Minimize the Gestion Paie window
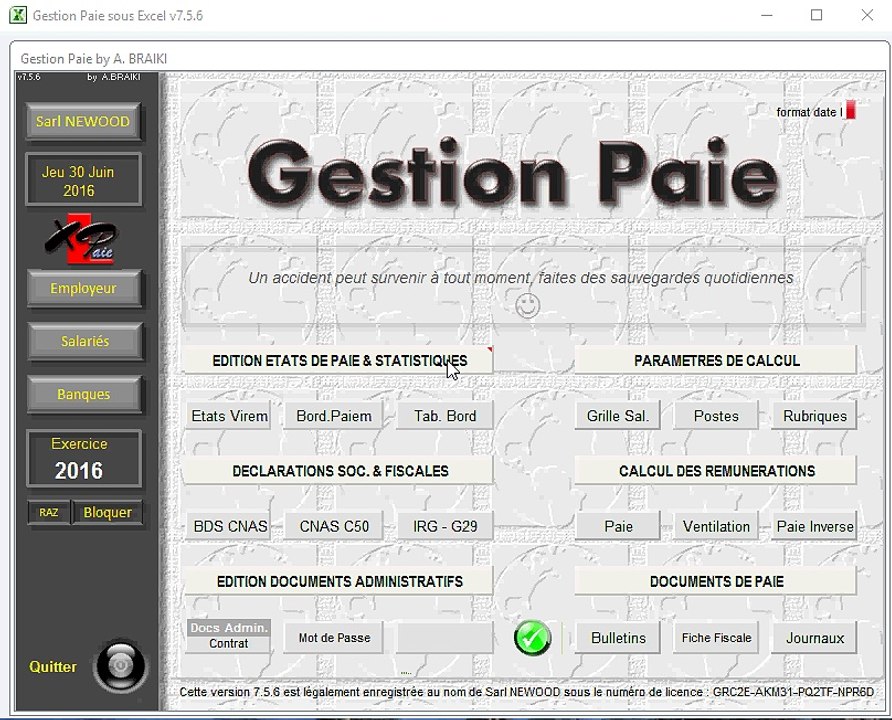The width and height of the screenshot is (892, 720). (767, 15)
